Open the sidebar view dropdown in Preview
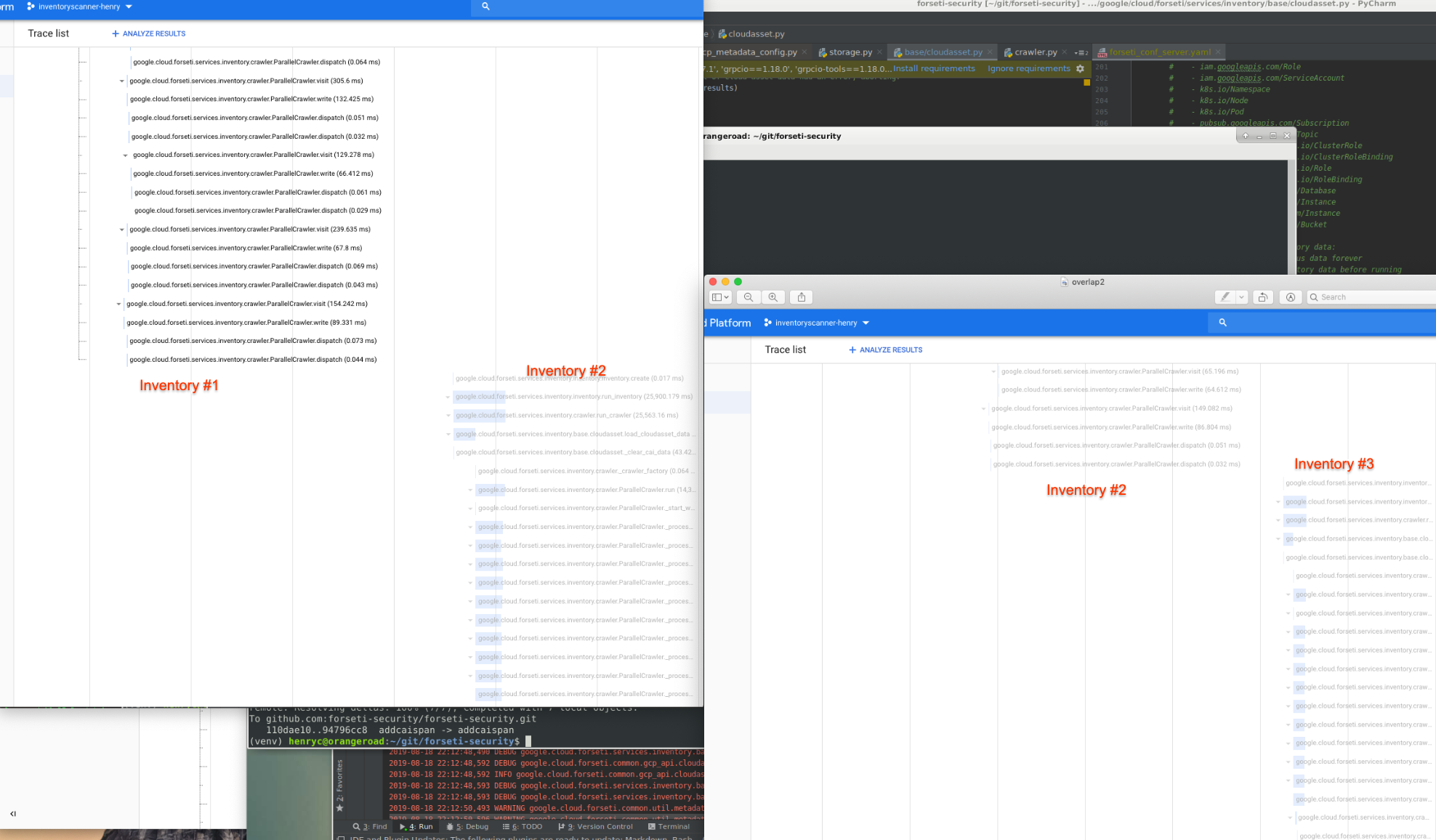1436x840 pixels. [x=720, y=297]
